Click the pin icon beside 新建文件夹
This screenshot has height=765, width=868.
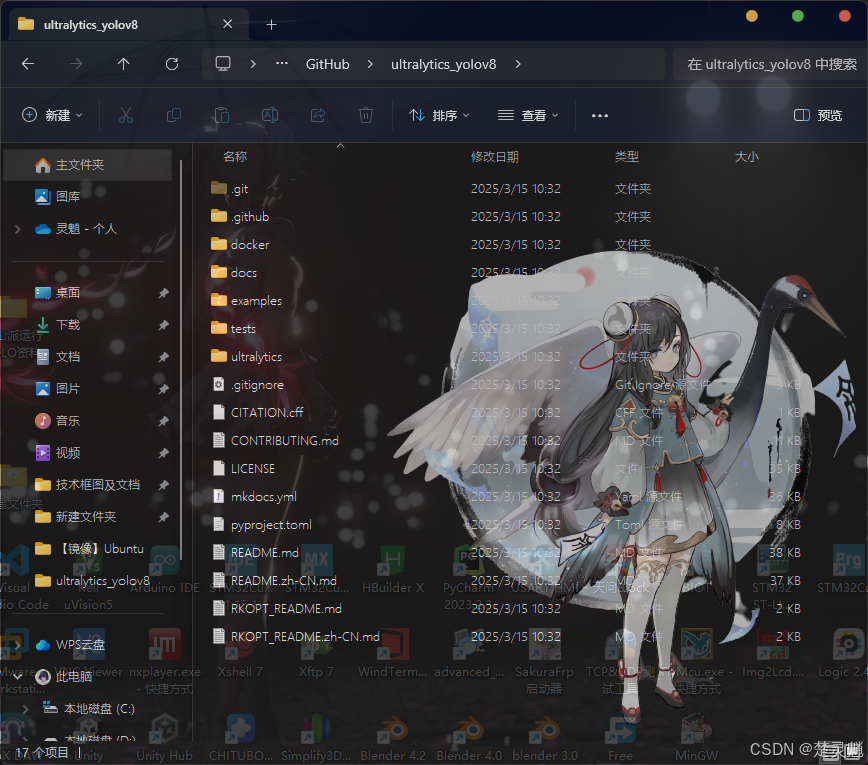[x=163, y=517]
